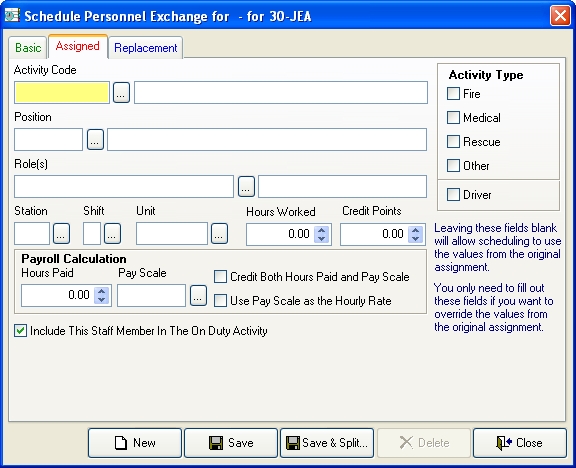
Task: Create a new entry with New button
Action: pyautogui.click(x=135, y=443)
